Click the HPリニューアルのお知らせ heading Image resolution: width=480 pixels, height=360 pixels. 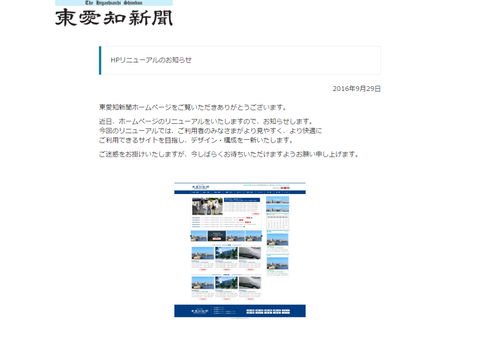151,60
